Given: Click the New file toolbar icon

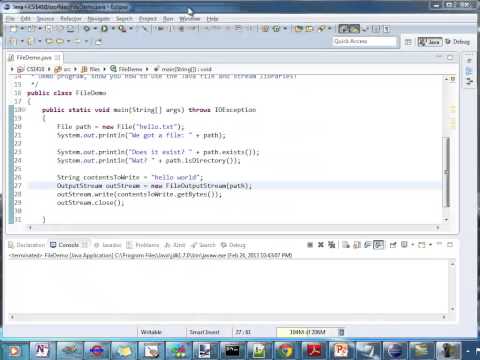Looking at the screenshot, I should [13, 29].
